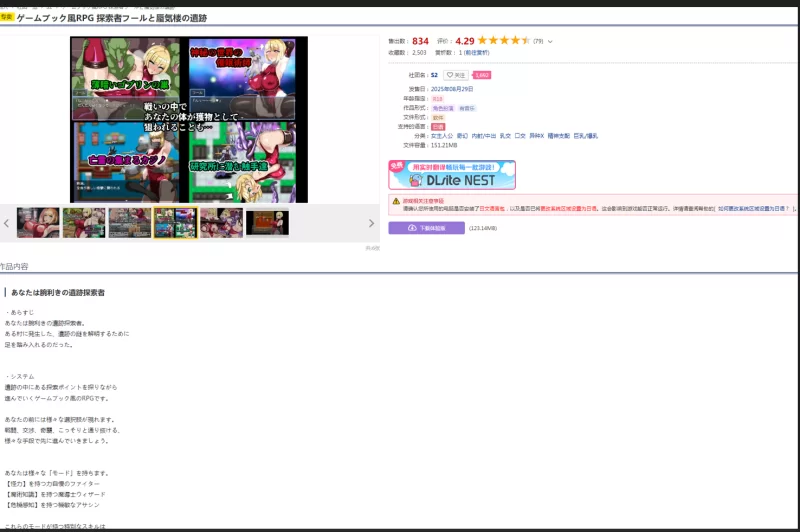800x532 pixels.
Task: Select the third preview thumbnail
Action: 130,223
